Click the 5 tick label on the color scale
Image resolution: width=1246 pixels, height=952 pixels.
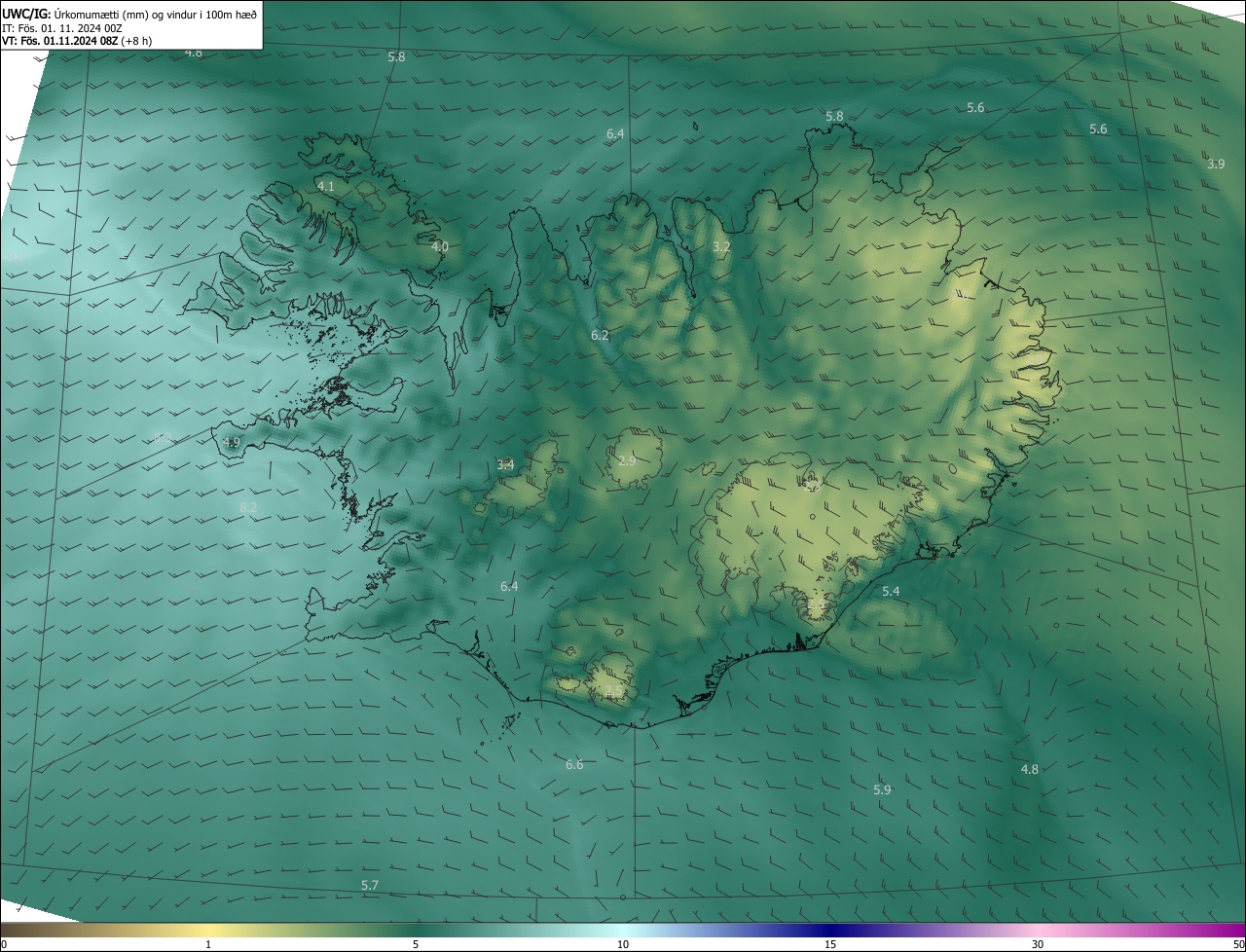[x=416, y=944]
